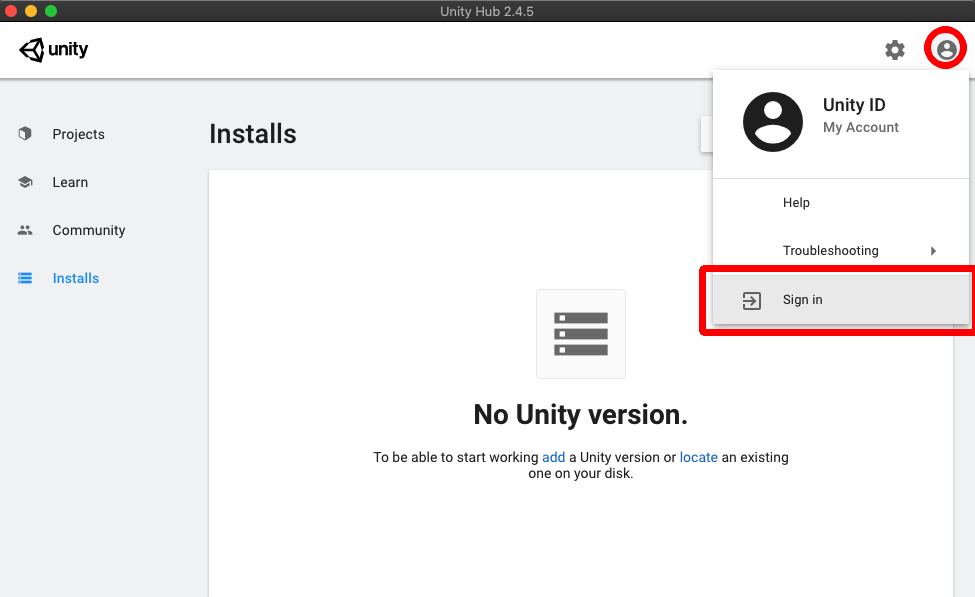The height and width of the screenshot is (597, 975).
Task: Click the My Account label
Action: 861,127
